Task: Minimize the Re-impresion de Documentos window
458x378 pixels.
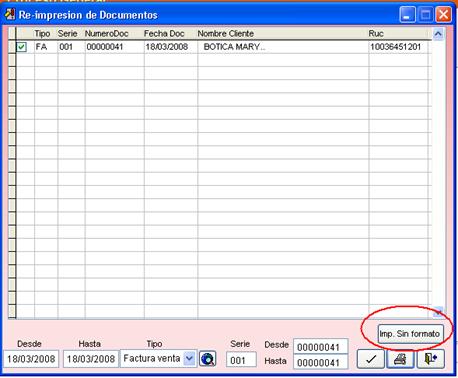Action: click(407, 15)
